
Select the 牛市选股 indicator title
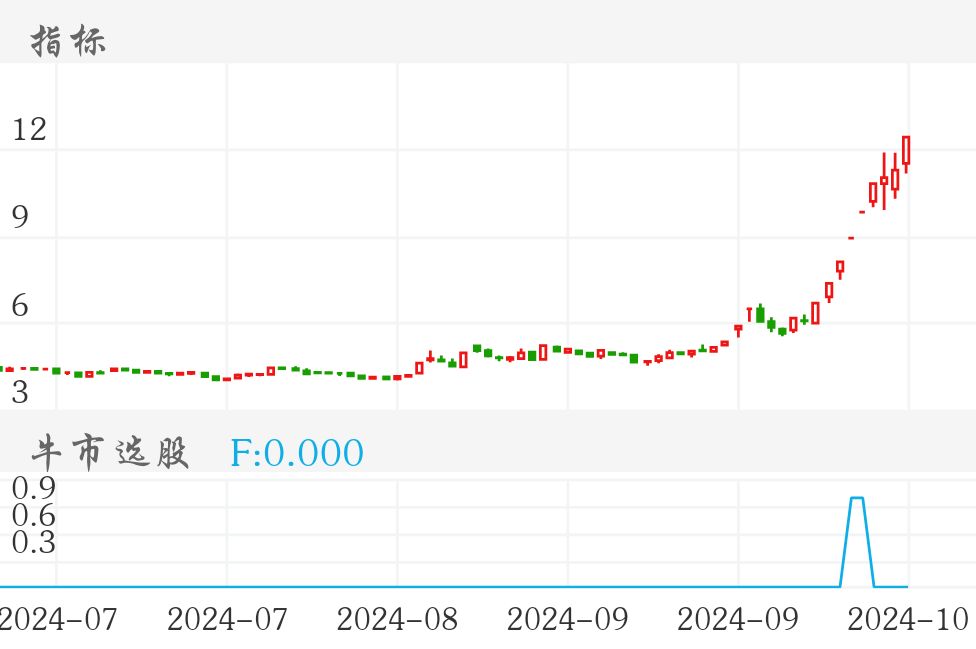pyautogui.click(x=110, y=453)
